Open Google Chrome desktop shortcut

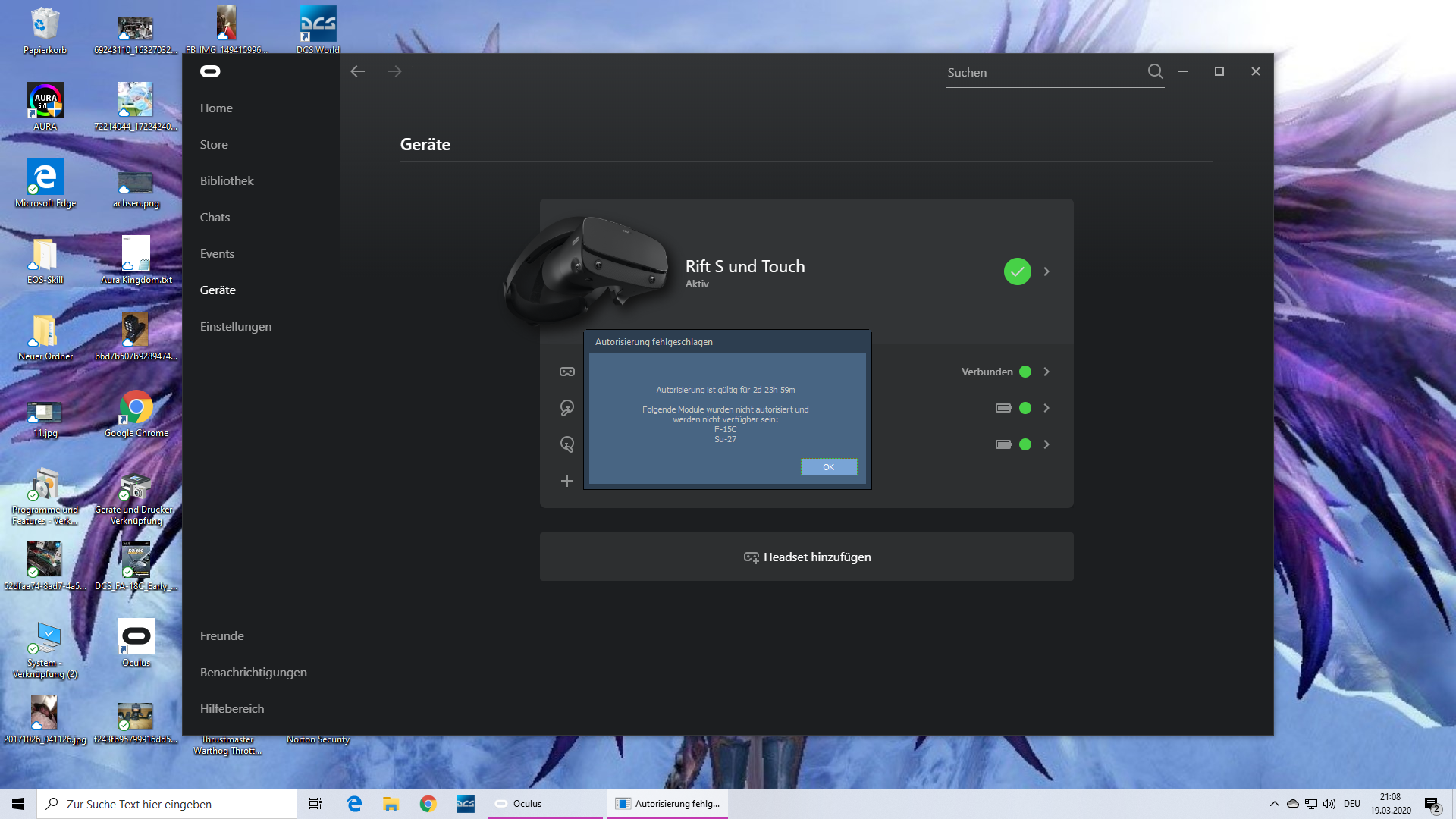point(136,413)
